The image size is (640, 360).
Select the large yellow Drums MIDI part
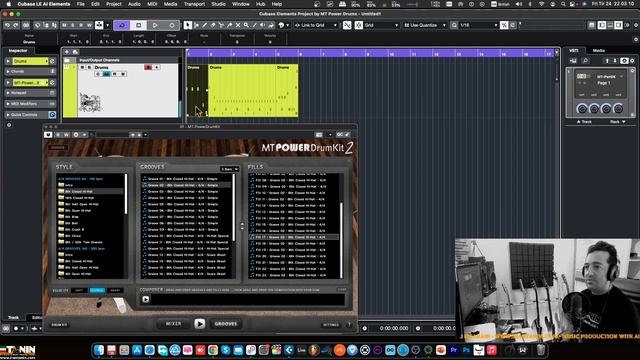pyautogui.click(x=242, y=90)
